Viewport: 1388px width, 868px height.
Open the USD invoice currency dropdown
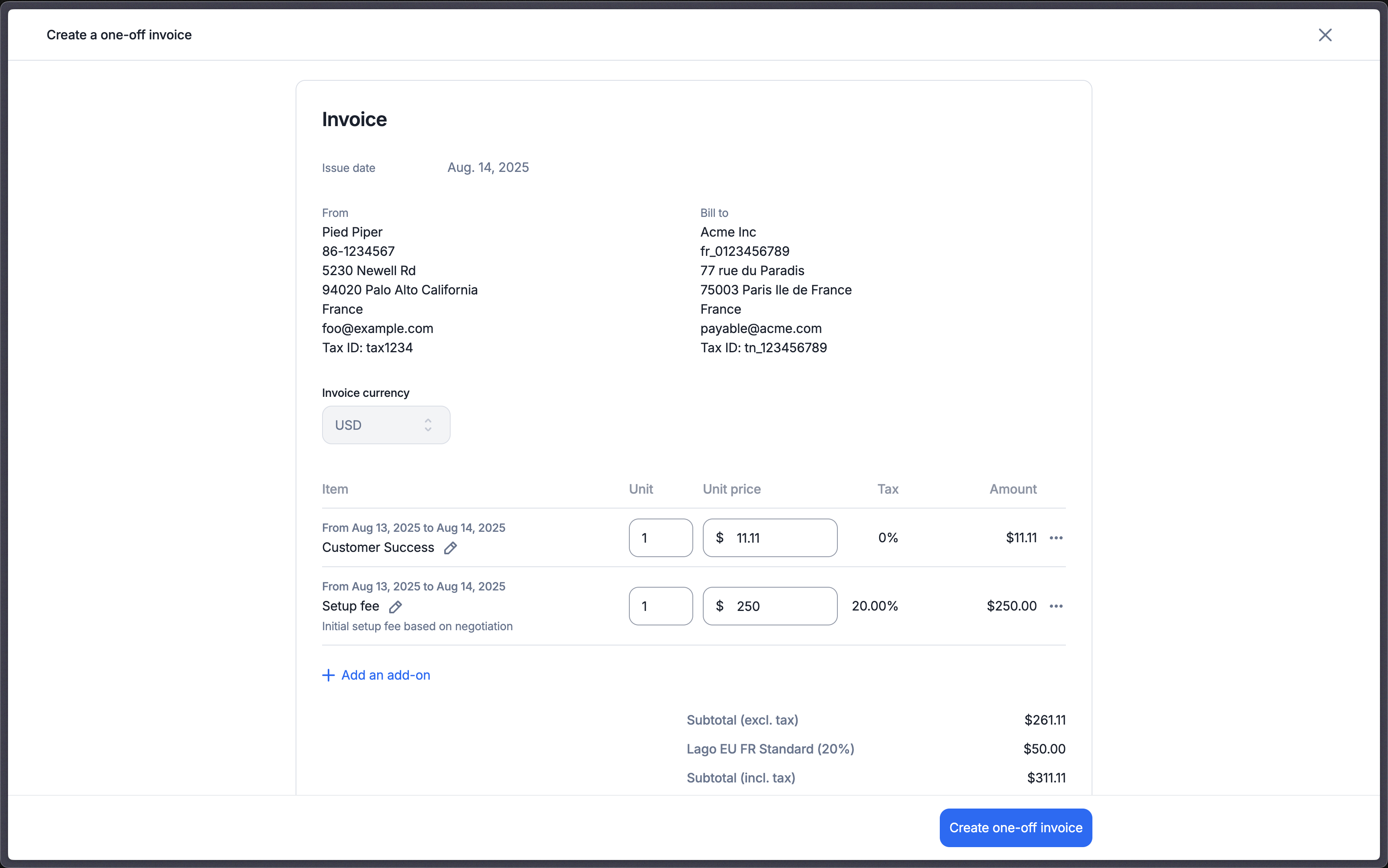[386, 425]
